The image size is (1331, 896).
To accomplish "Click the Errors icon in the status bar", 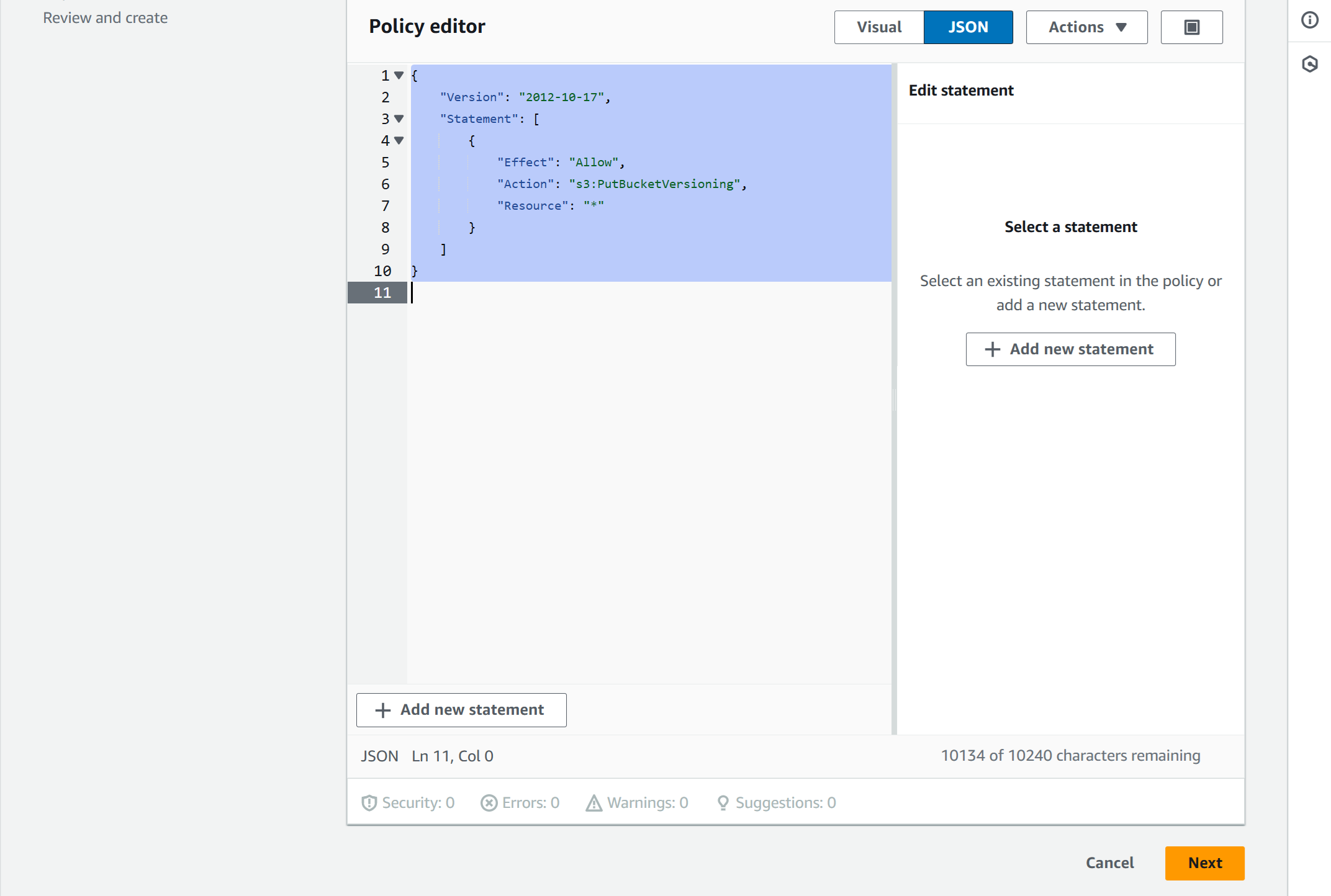I will pyautogui.click(x=488, y=802).
